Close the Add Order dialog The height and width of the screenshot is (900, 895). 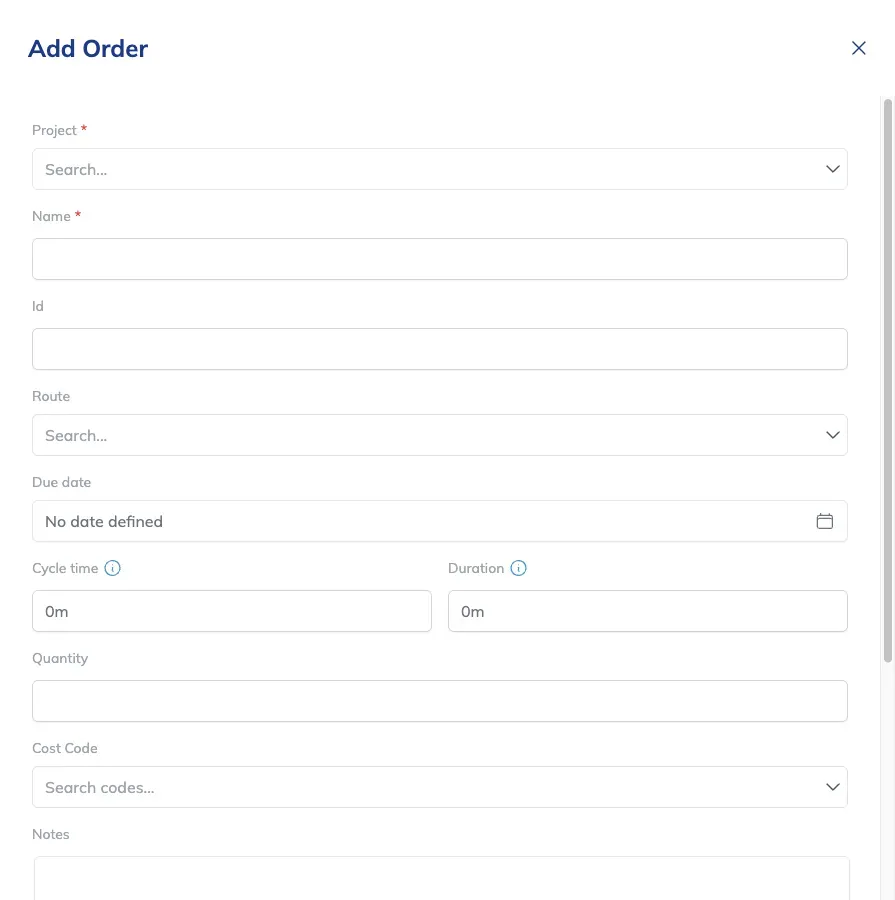pos(858,48)
